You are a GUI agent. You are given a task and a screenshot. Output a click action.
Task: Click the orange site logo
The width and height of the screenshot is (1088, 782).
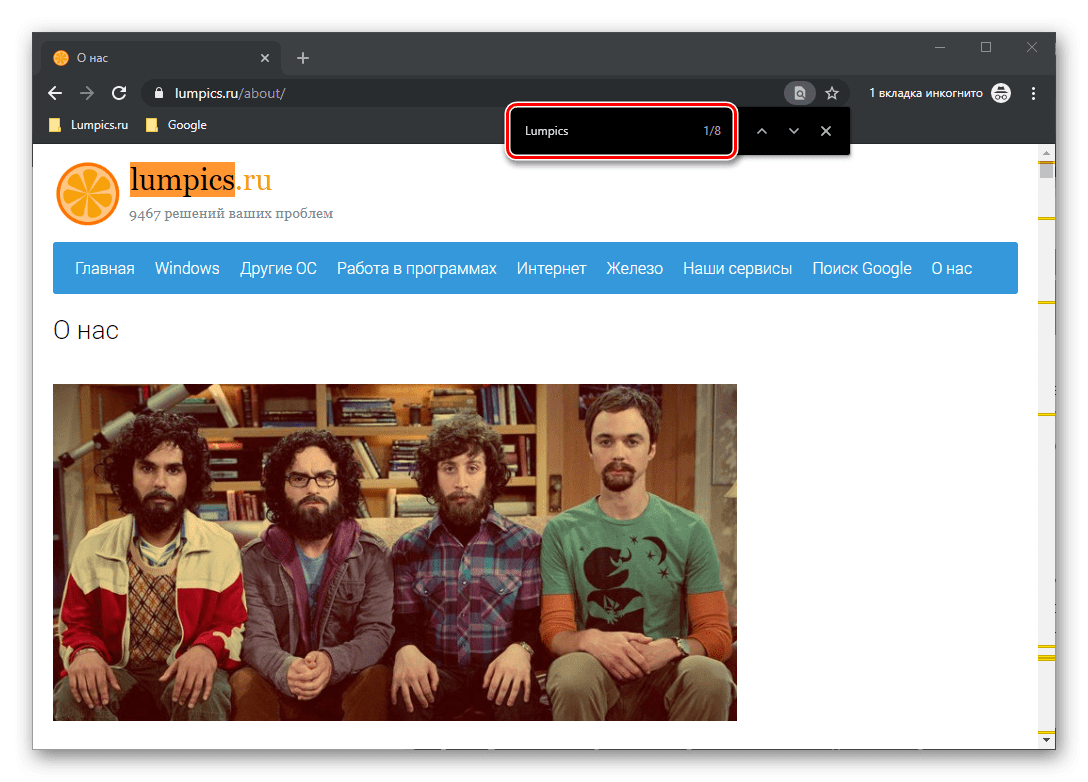pos(87,194)
